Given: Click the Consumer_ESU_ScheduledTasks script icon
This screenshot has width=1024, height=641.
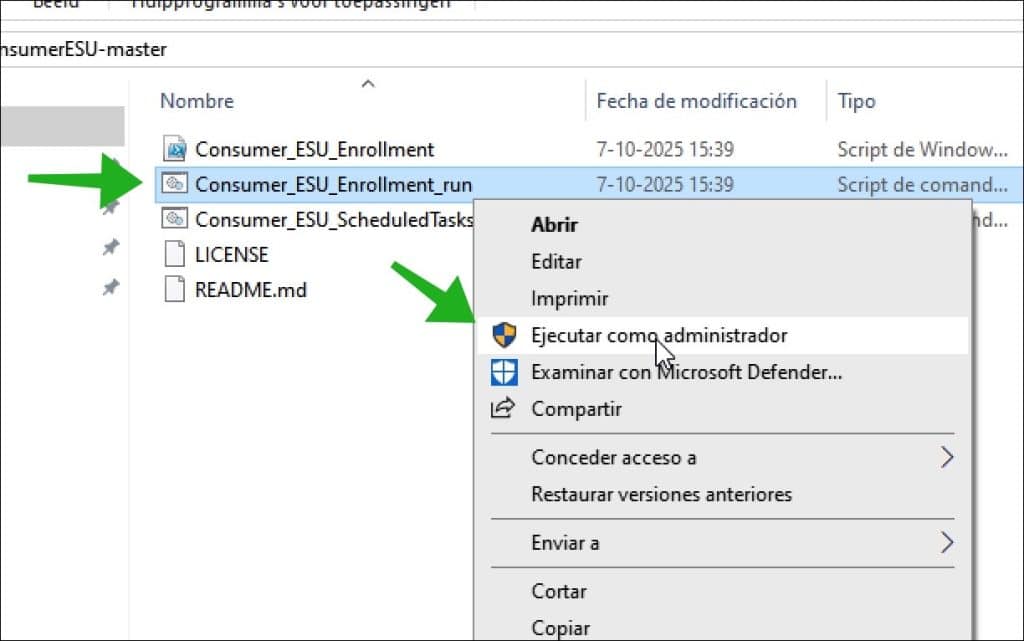Looking at the screenshot, I should click(175, 219).
